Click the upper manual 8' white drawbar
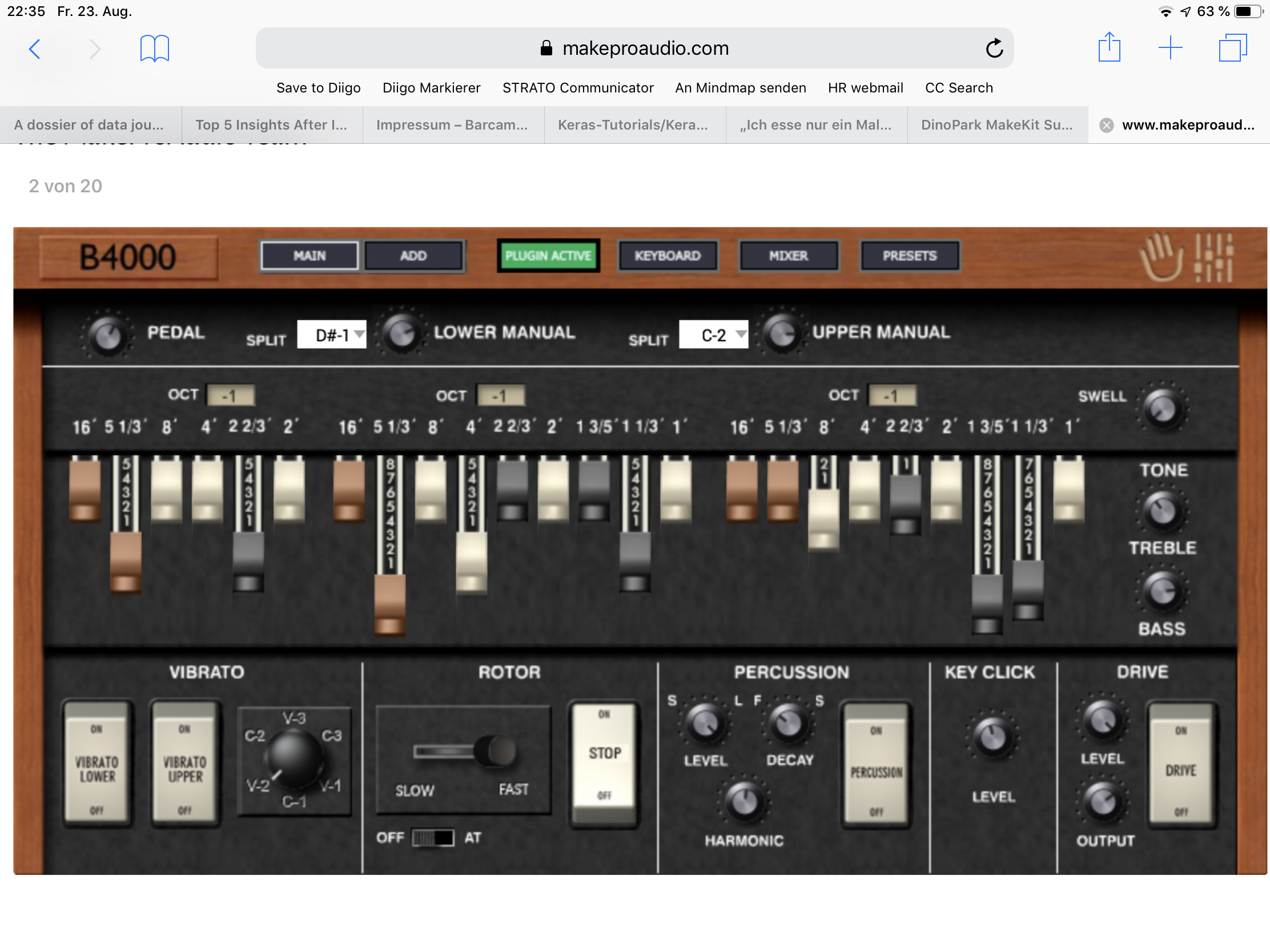The image size is (1270, 952). coord(823,520)
